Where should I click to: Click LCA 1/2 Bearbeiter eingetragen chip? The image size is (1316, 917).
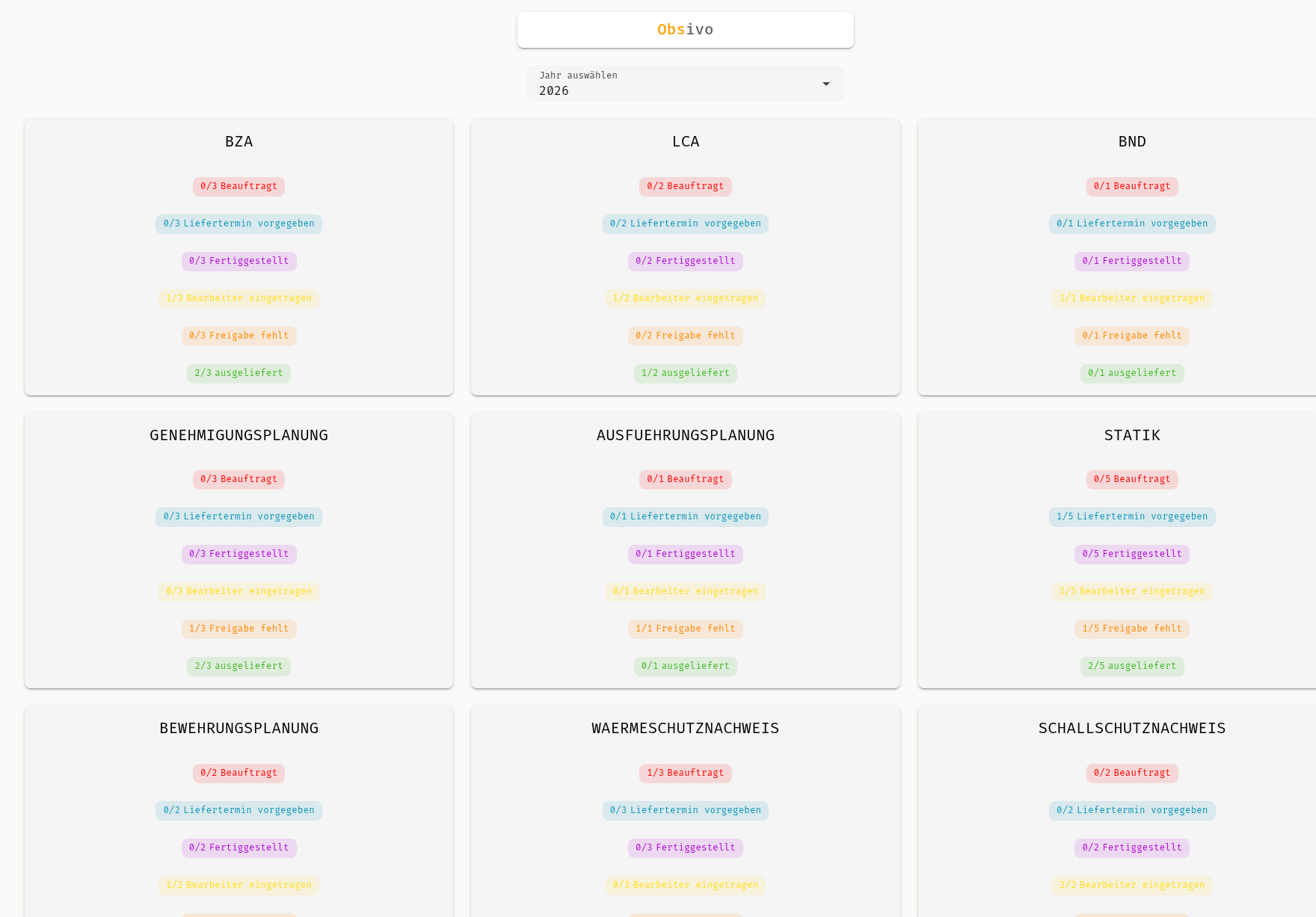(686, 299)
